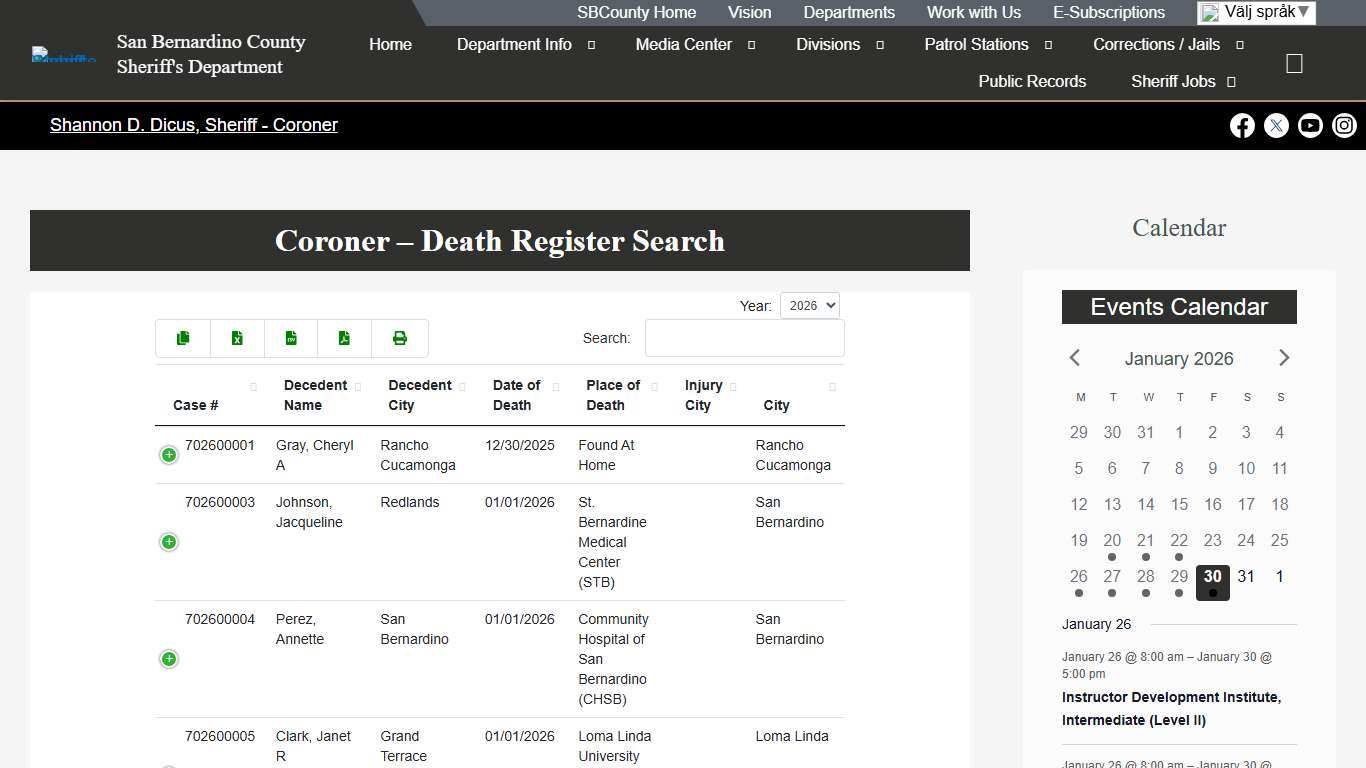1366x768 pixels.
Task: Copy table data using the copy icon
Action: [x=183, y=338]
